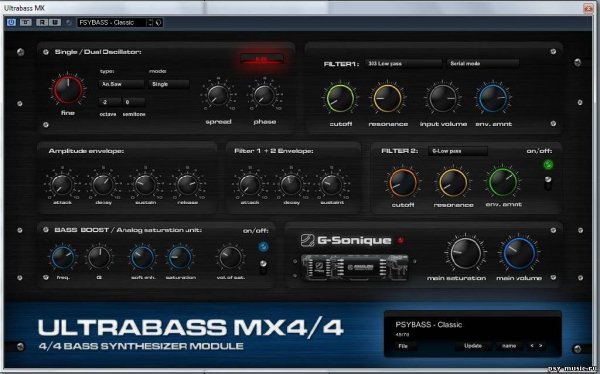600x374 pixels.
Task: Click the soft enh. knob
Action: click(143, 257)
